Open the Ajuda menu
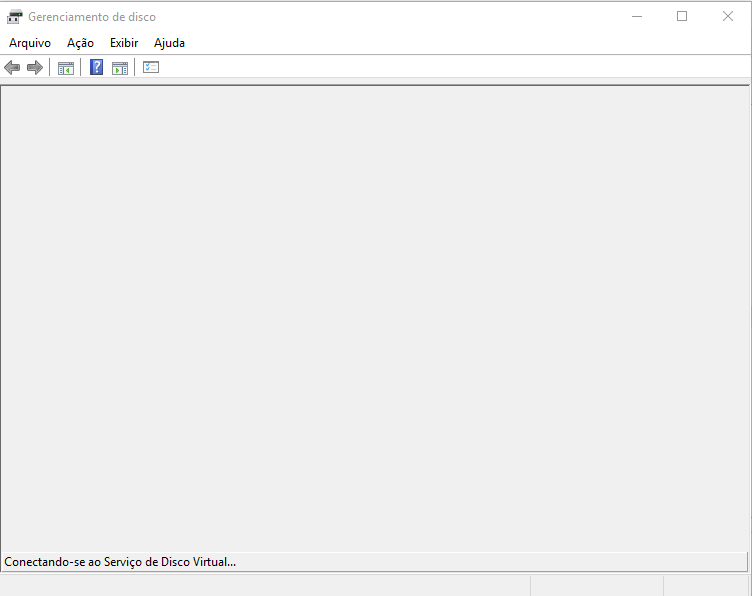Image resolution: width=752 pixels, height=596 pixels. (x=169, y=43)
